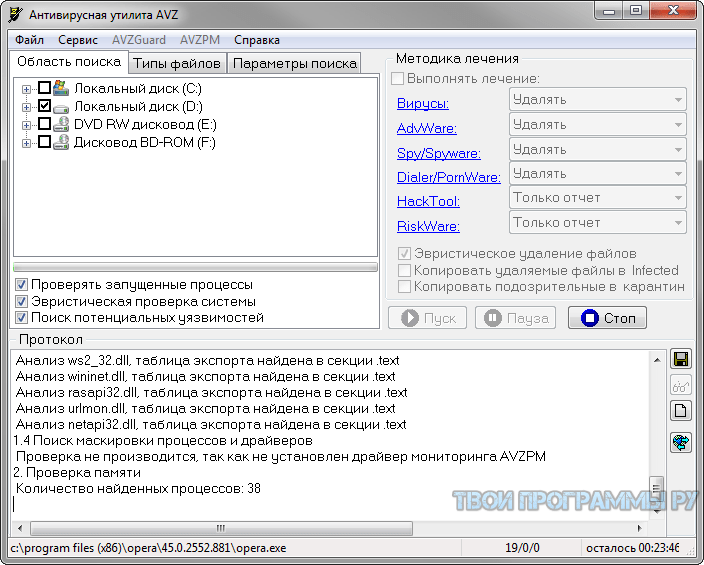Click the blank page icon to clear protocol
Screen dimensions: 704x565
pos(681,411)
